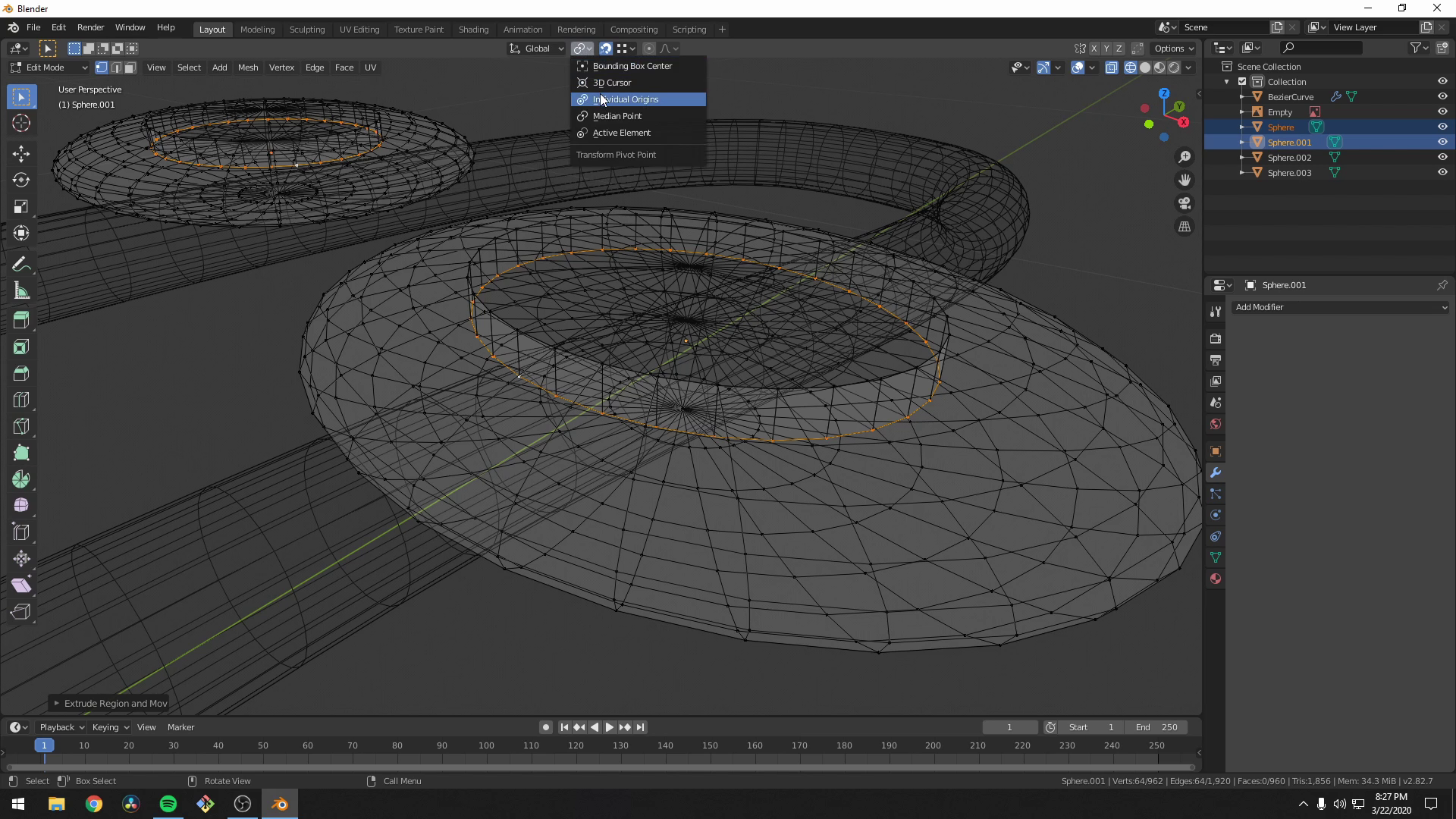Viewport: 1456px width, 819px height.
Task: Expand Sphere.003 in the outliner
Action: click(x=1241, y=172)
